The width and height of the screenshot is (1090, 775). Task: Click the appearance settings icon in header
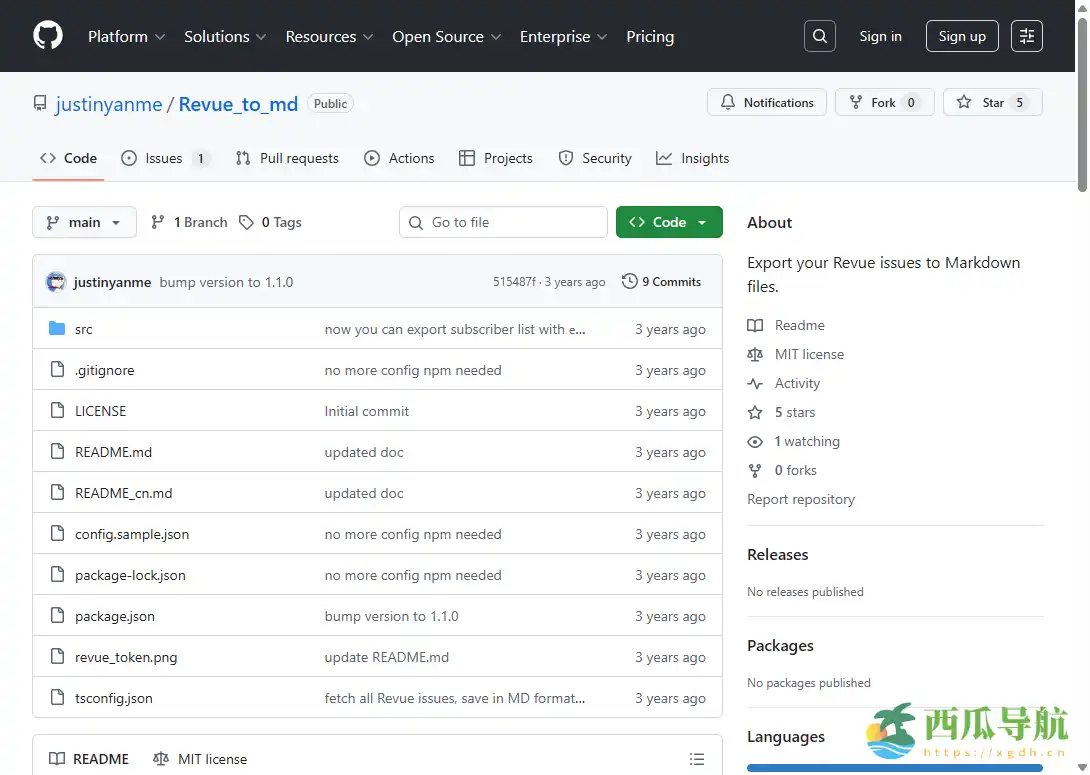(x=1026, y=36)
